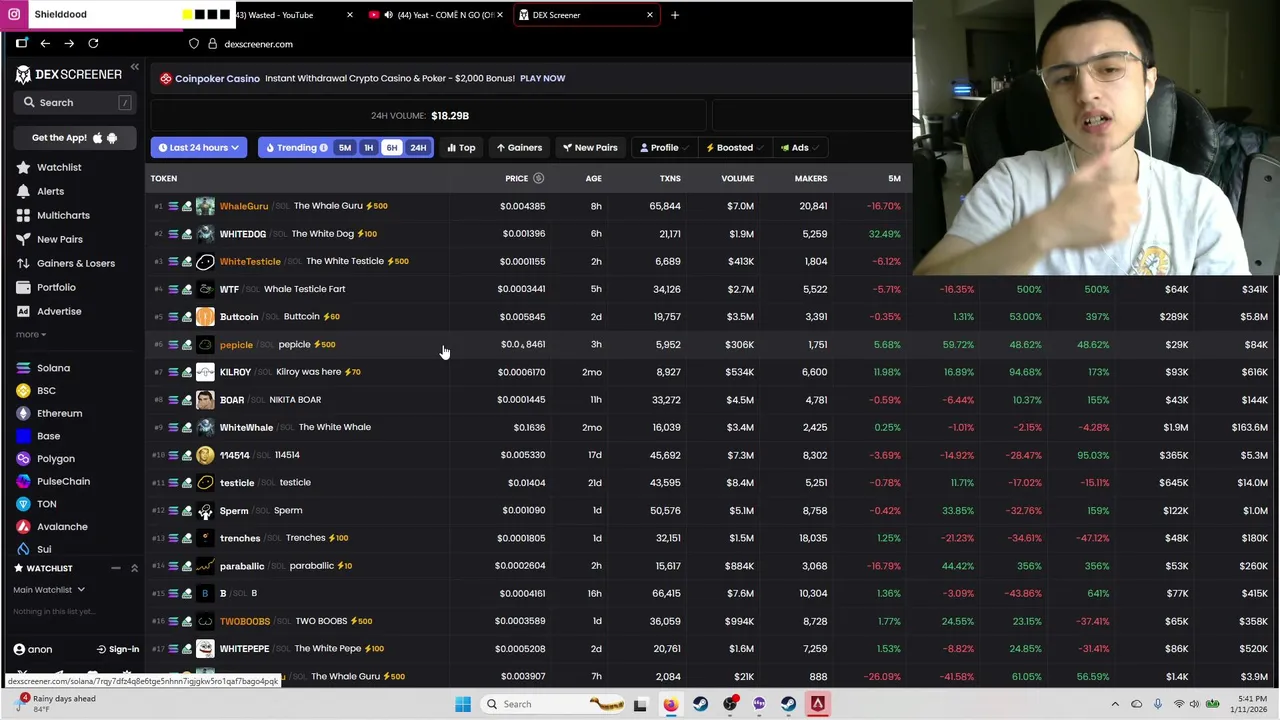The image size is (1280, 720).
Task: Click the dexscreener.com address bar
Action: point(258,44)
